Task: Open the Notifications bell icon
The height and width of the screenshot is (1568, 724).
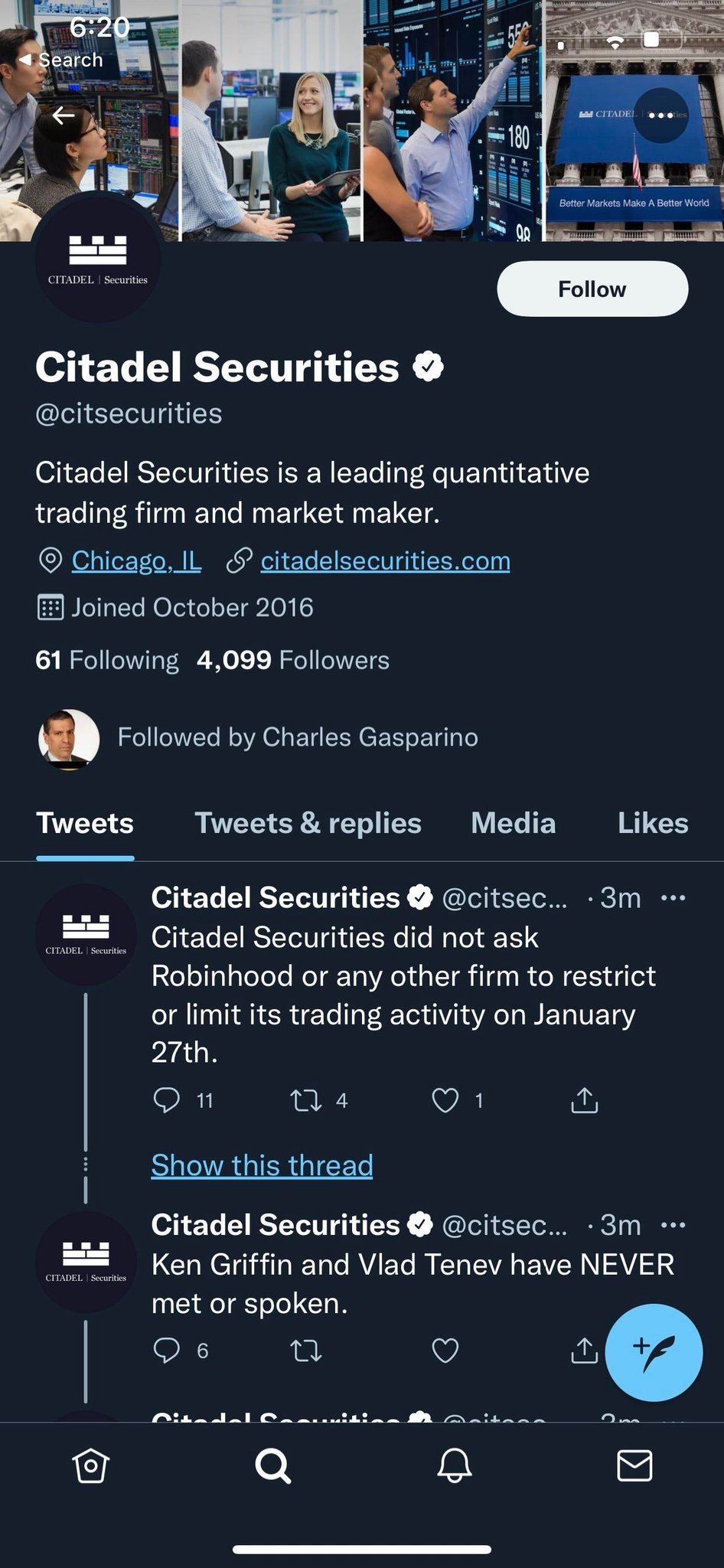Action: [x=454, y=1466]
